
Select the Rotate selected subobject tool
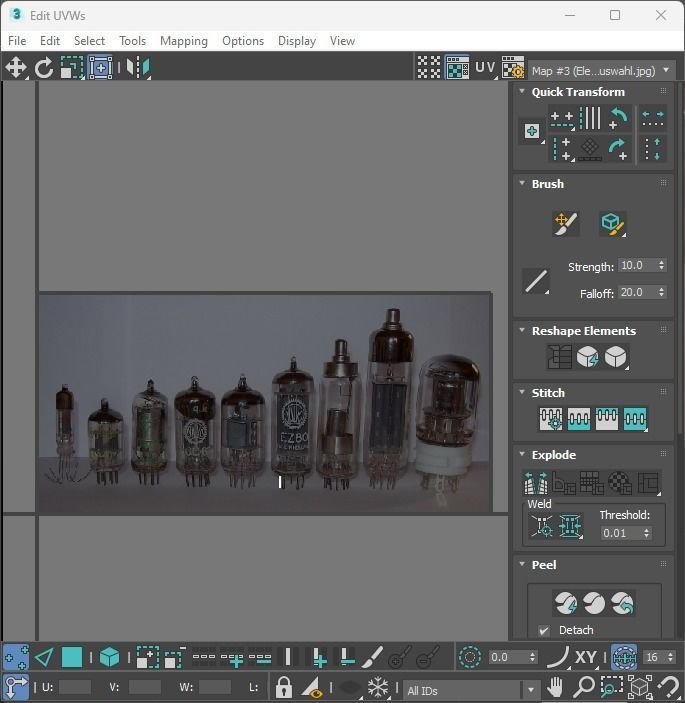click(44, 68)
